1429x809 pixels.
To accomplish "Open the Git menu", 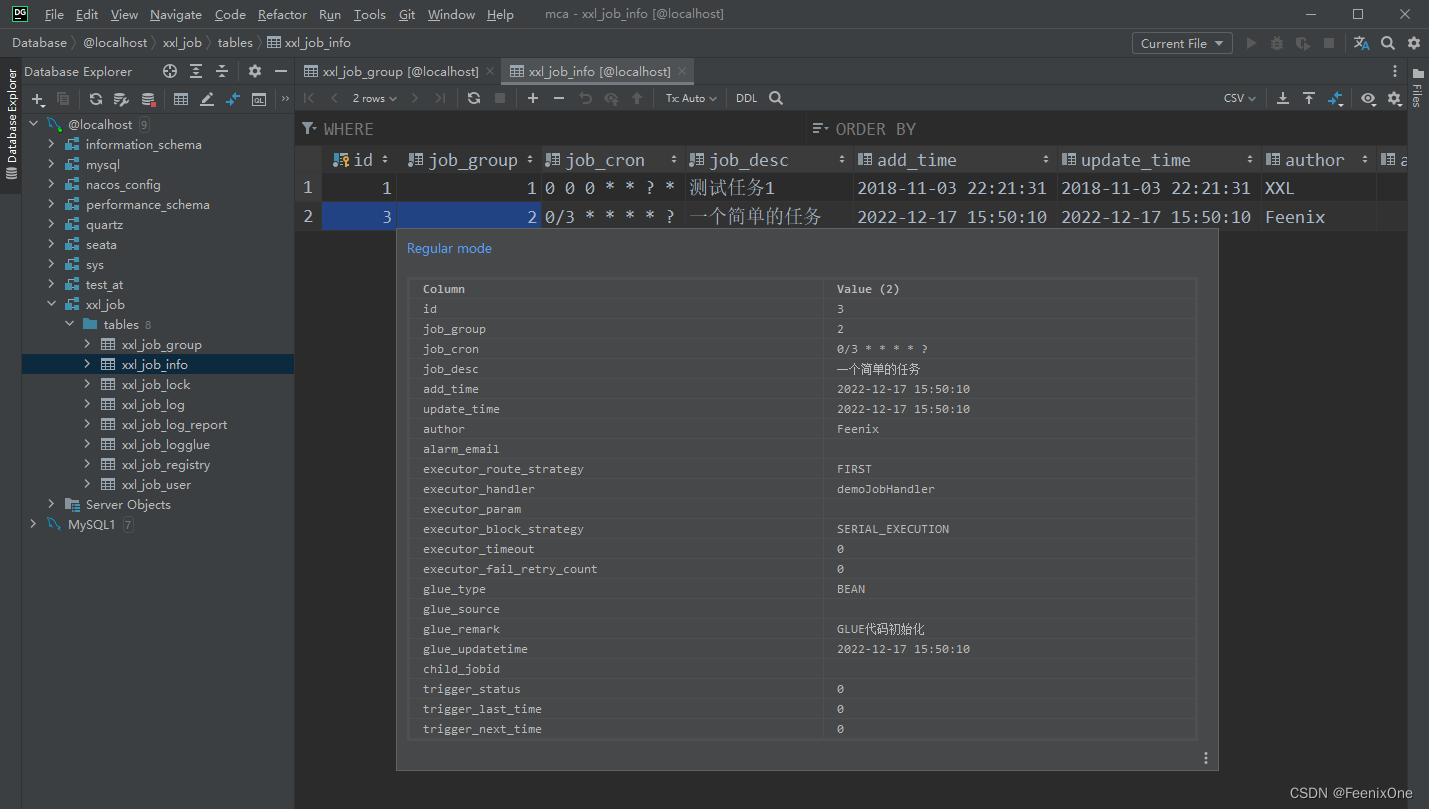I will (407, 14).
